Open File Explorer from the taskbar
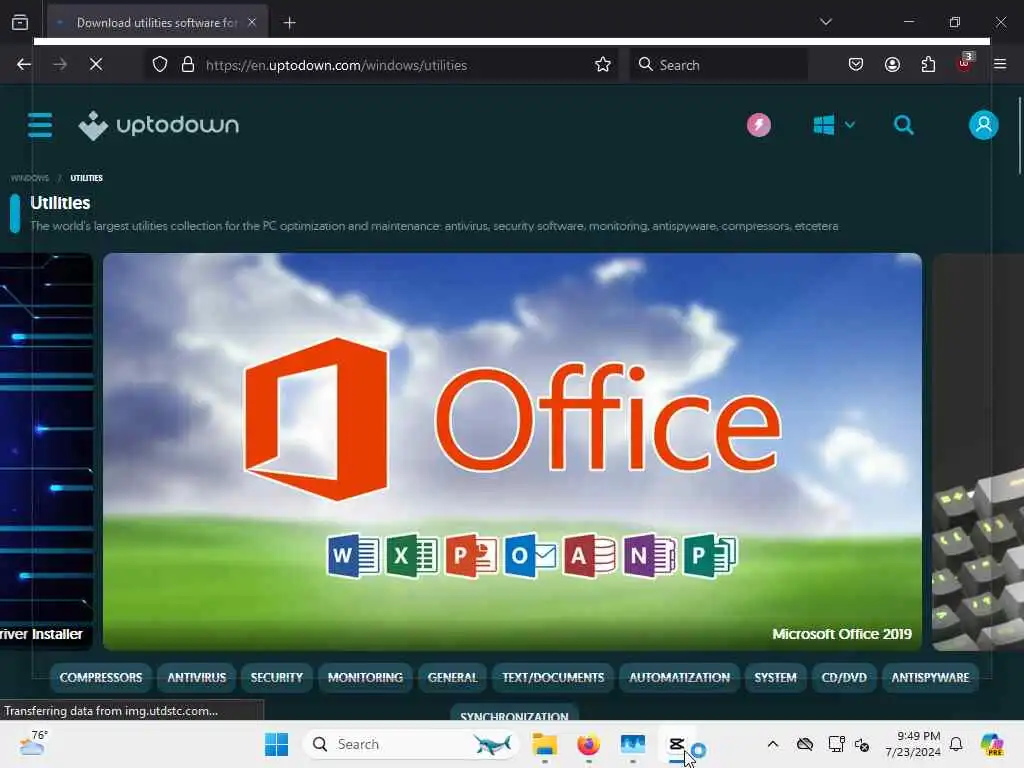Screen dimensions: 1024x768 [544, 744]
